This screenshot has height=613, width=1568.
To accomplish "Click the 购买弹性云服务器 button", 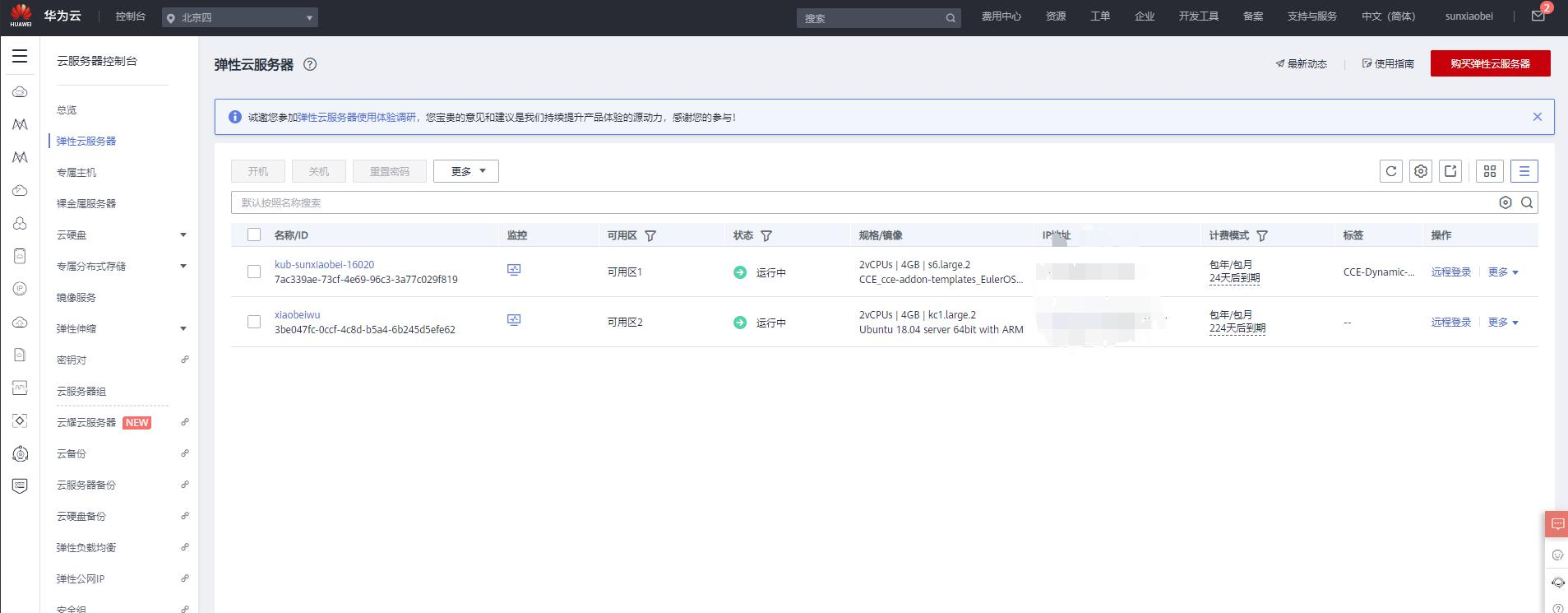I will pyautogui.click(x=1490, y=63).
